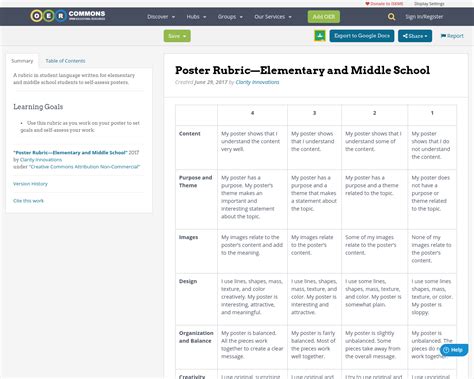This screenshot has height=379, width=474.
Task: Click the Report flag icon
Action: 443,36
